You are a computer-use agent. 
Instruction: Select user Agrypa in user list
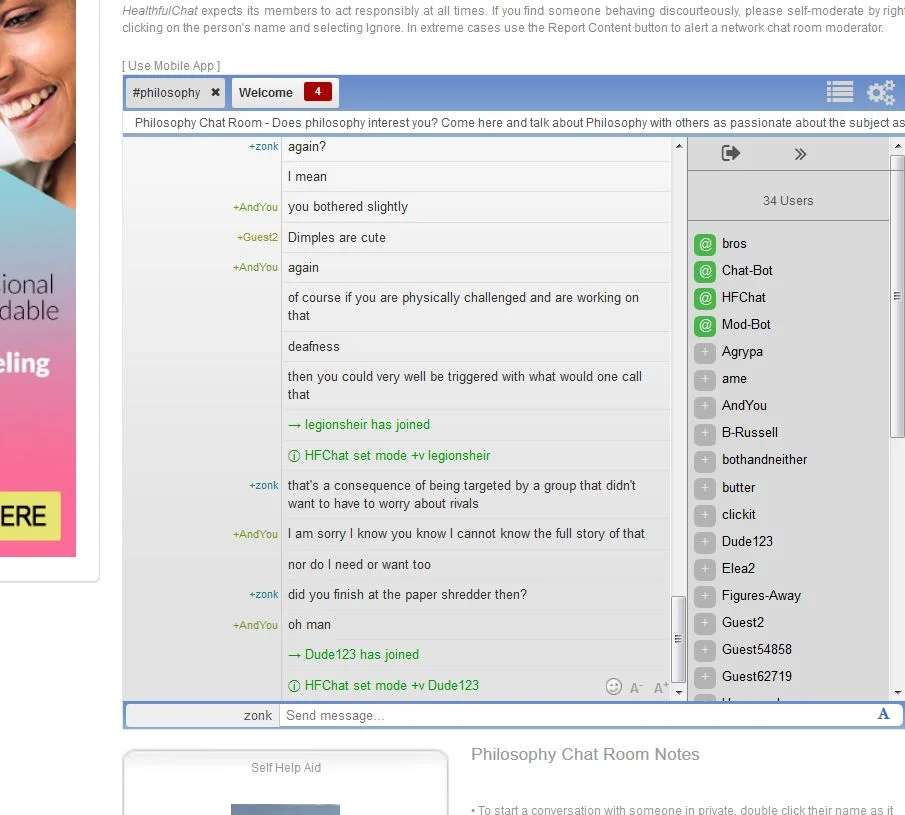[742, 352]
